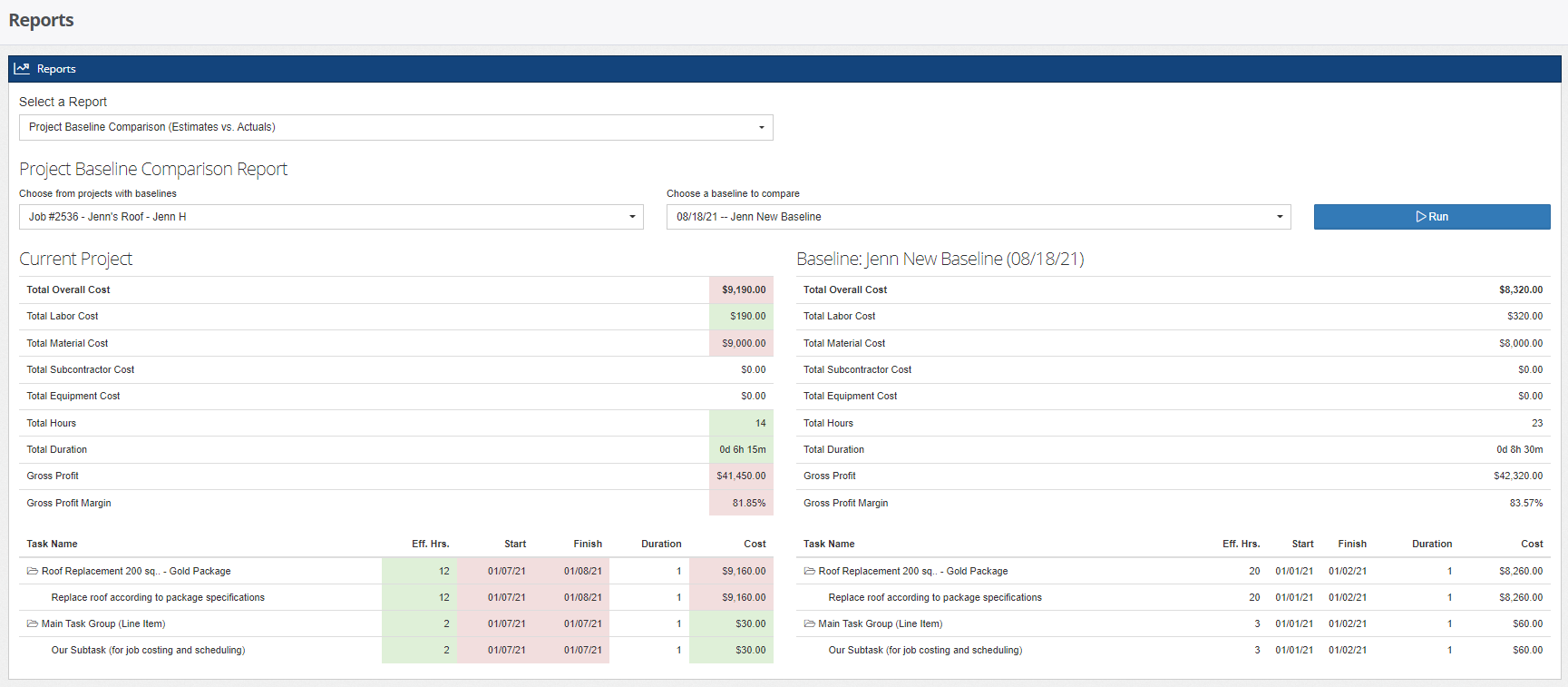
Task: Run the baseline comparison report
Action: point(1431,217)
